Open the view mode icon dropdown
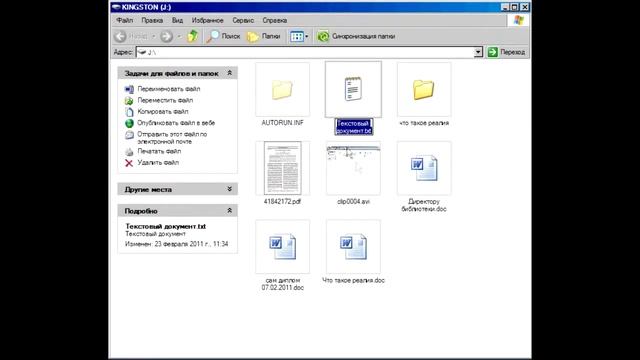This screenshot has height=360, width=640. 299,36
